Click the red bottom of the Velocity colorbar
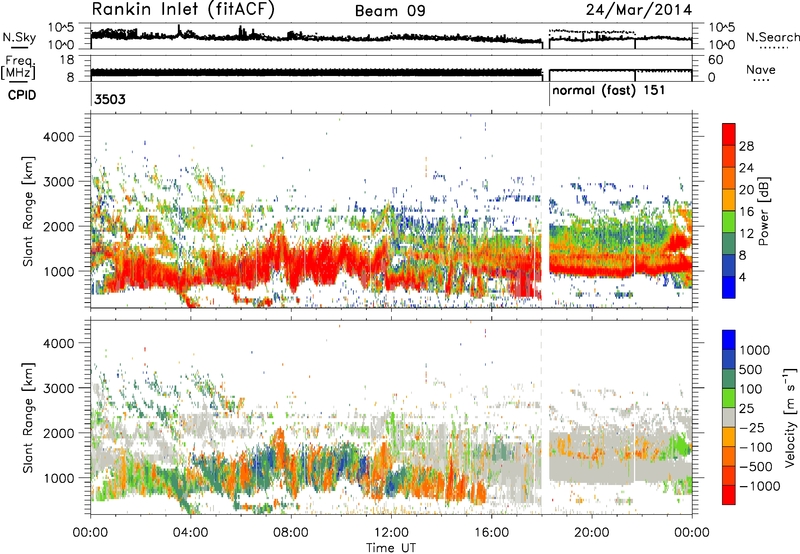 click(729, 495)
